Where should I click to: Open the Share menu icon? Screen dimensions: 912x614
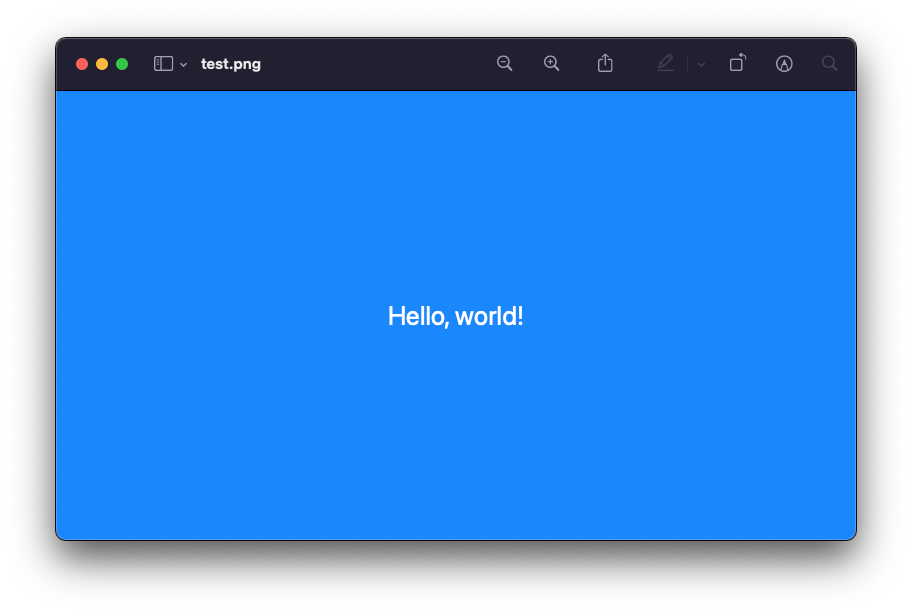tap(605, 63)
